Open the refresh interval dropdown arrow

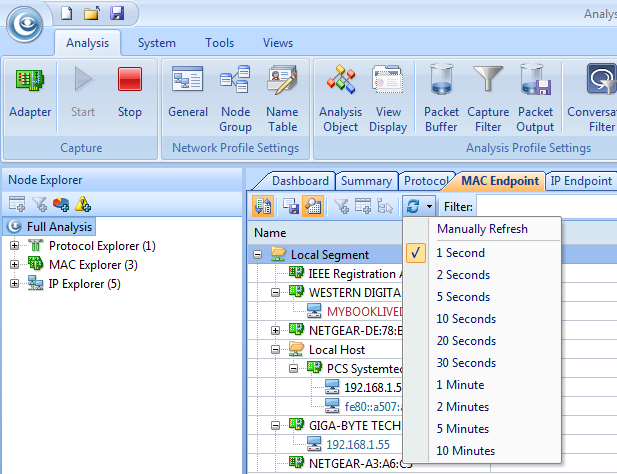tap(429, 206)
